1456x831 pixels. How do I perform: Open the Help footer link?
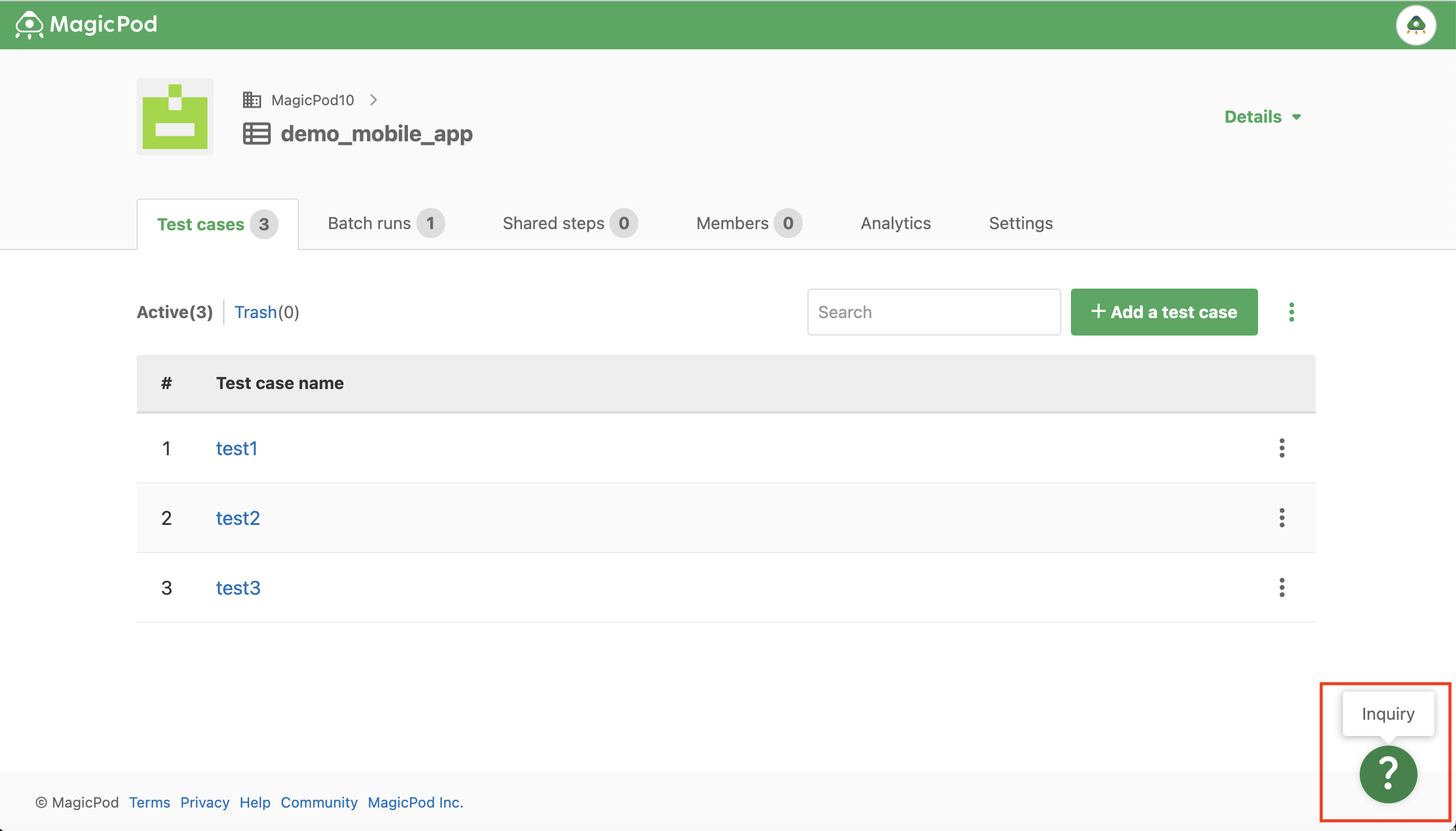[255, 803]
